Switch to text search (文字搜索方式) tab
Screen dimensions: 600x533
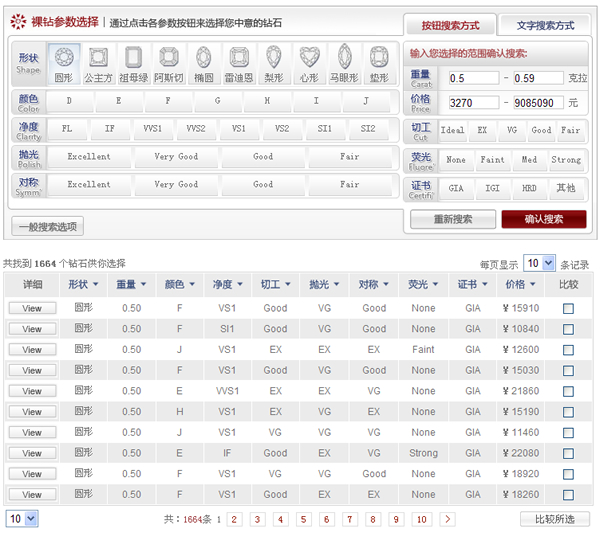click(x=545, y=26)
